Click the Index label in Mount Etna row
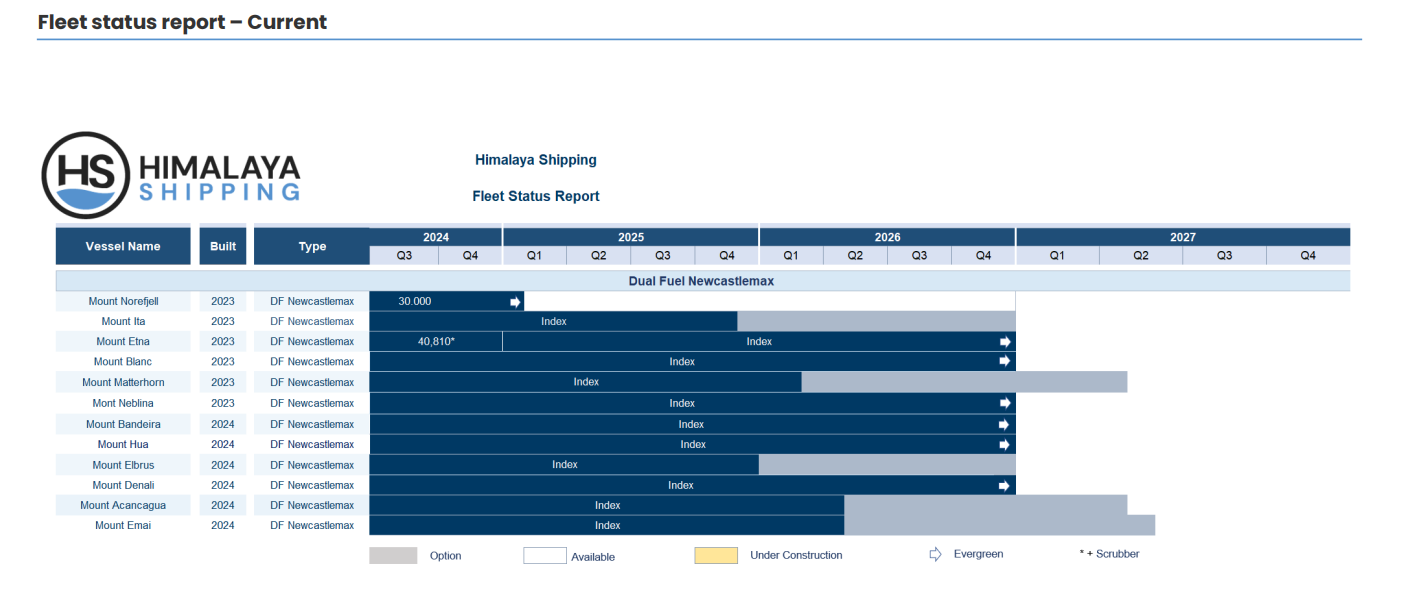Viewport: 1403px width, 610px height. 759,342
